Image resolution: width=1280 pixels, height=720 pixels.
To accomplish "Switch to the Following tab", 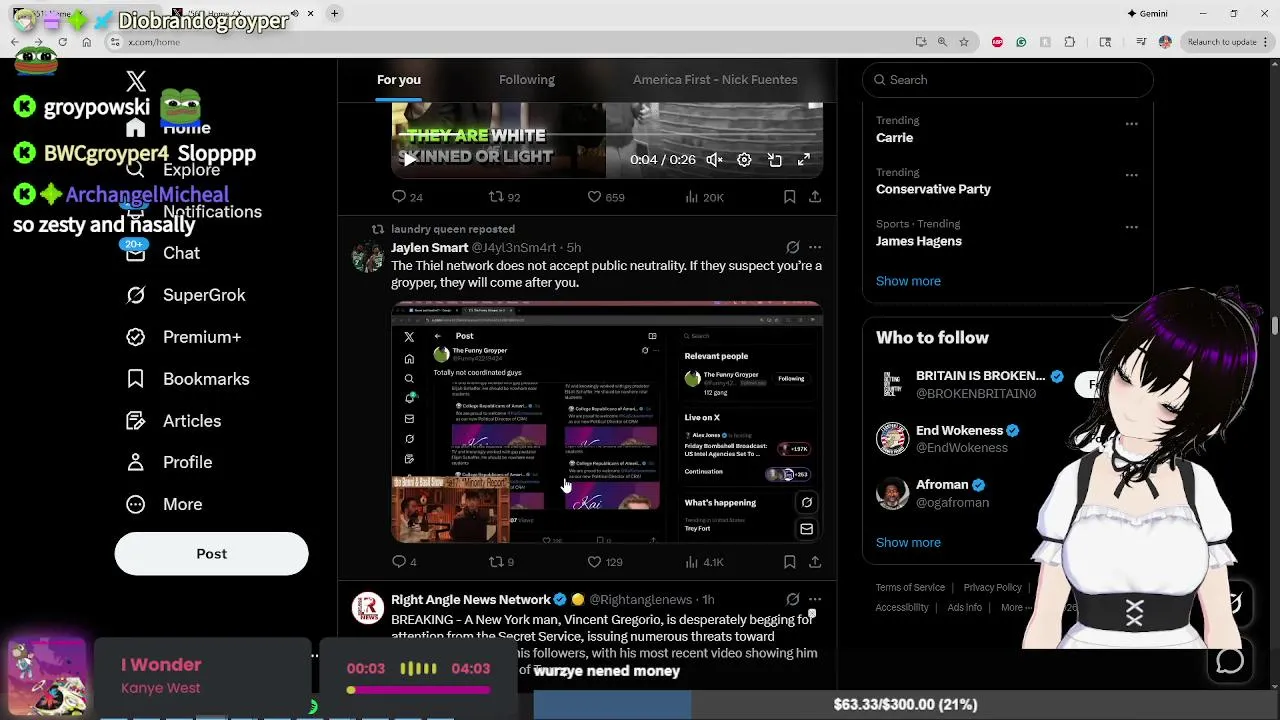I will pos(526,80).
